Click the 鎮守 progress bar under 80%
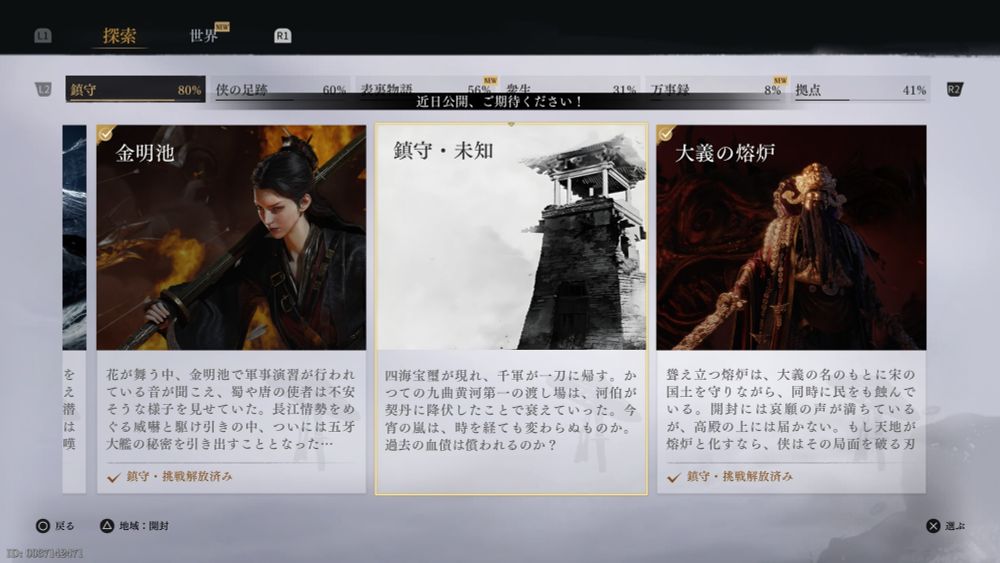Screen dimensions: 1000x563 (x=135, y=100)
